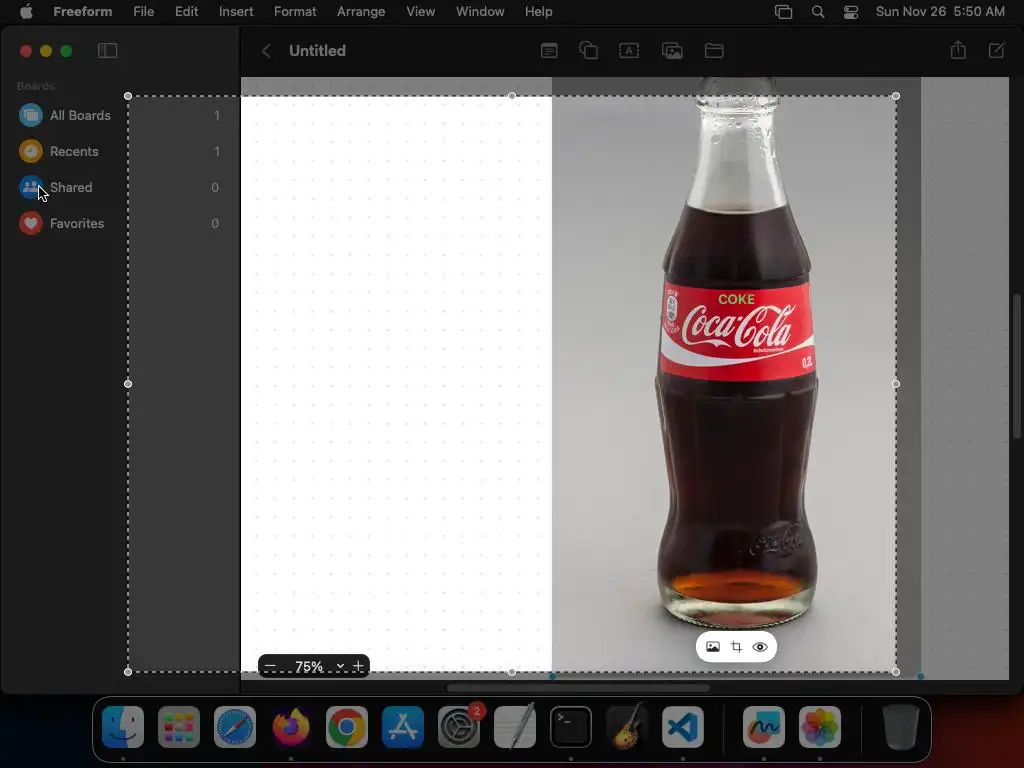Replace the selected image
Screen dimensions: 1024x768
click(712, 647)
